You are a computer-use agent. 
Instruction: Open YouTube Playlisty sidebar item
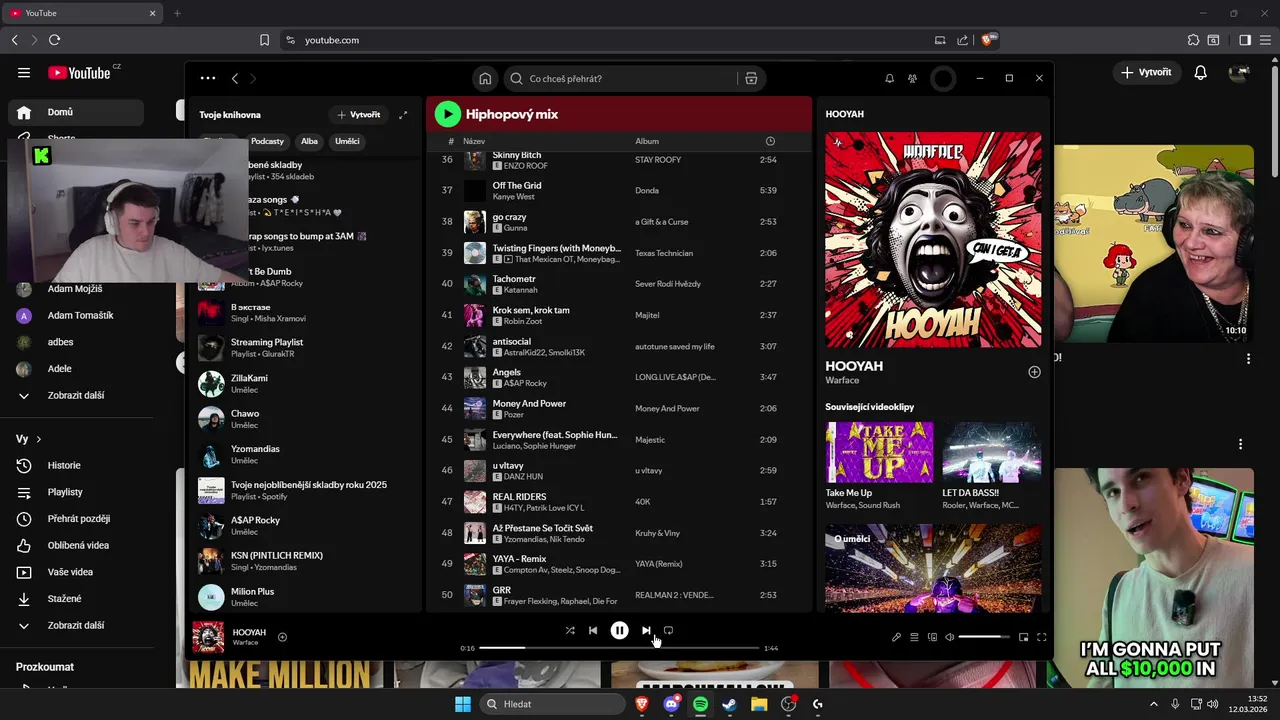tap(76, 492)
